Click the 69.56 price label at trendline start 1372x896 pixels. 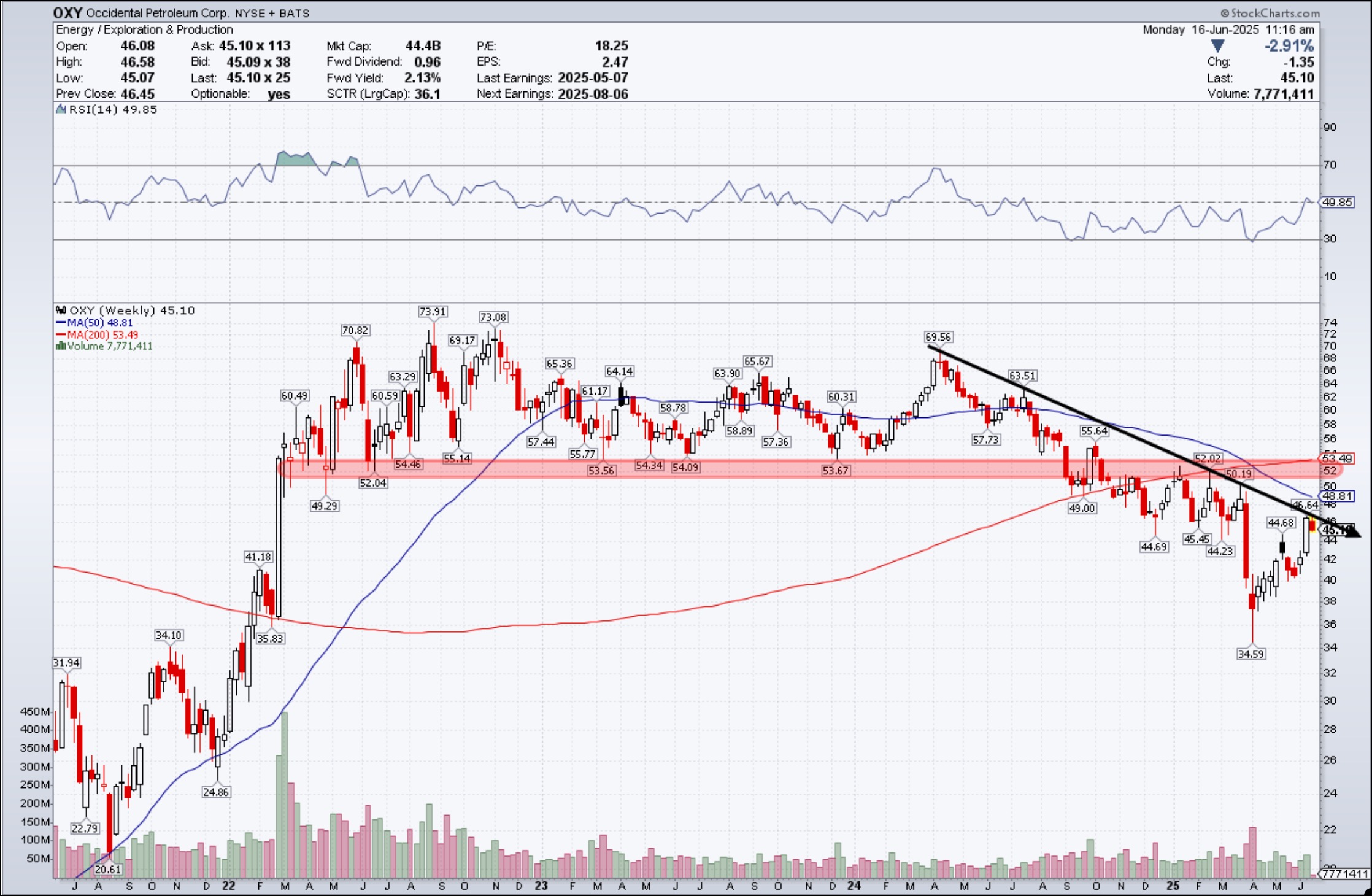click(x=938, y=337)
